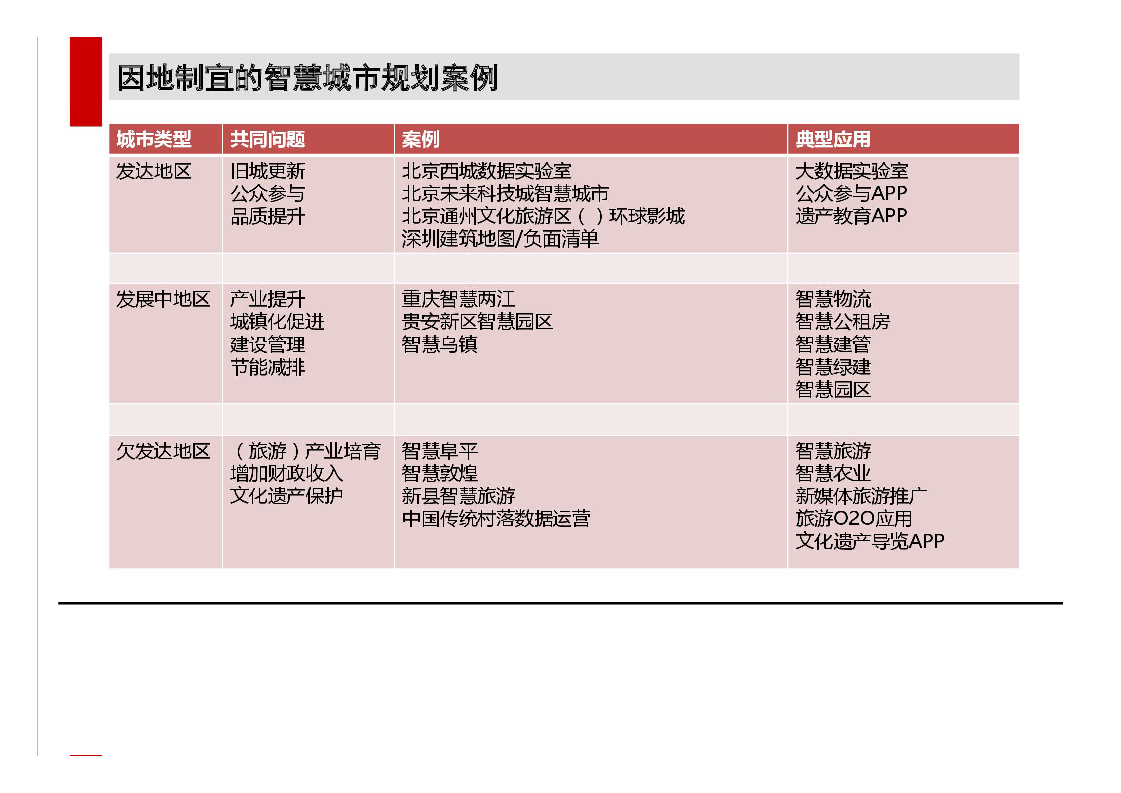Click the 旧城更新 text
Viewport: 1121px width, 793px height.
point(267,171)
